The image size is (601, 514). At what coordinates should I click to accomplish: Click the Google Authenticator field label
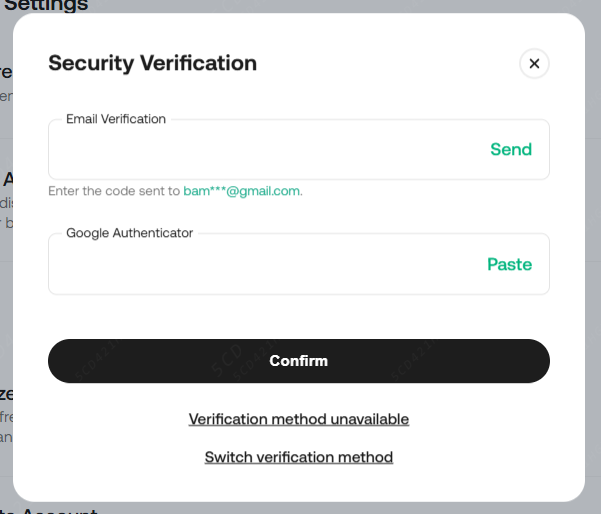point(130,233)
